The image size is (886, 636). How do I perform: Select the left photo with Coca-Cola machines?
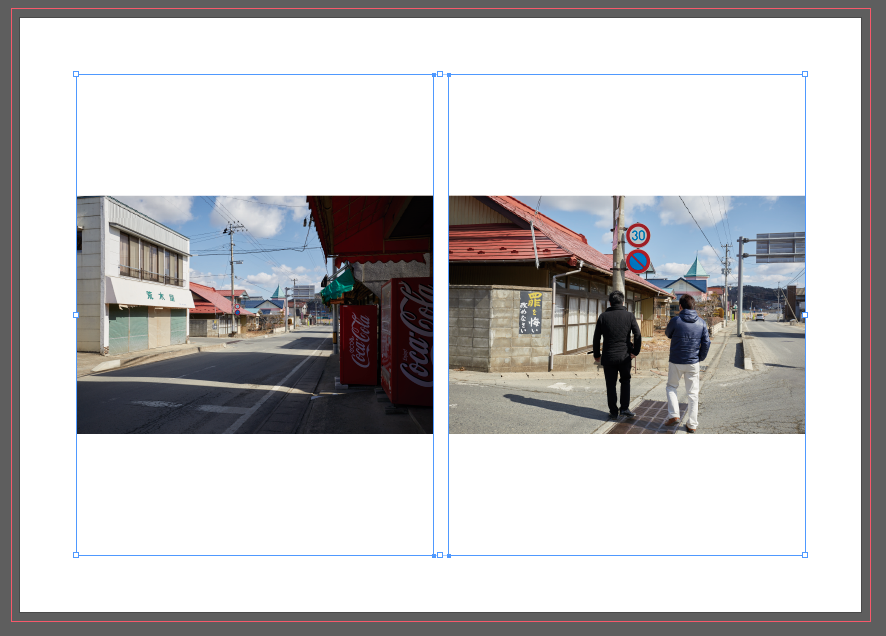[255, 315]
